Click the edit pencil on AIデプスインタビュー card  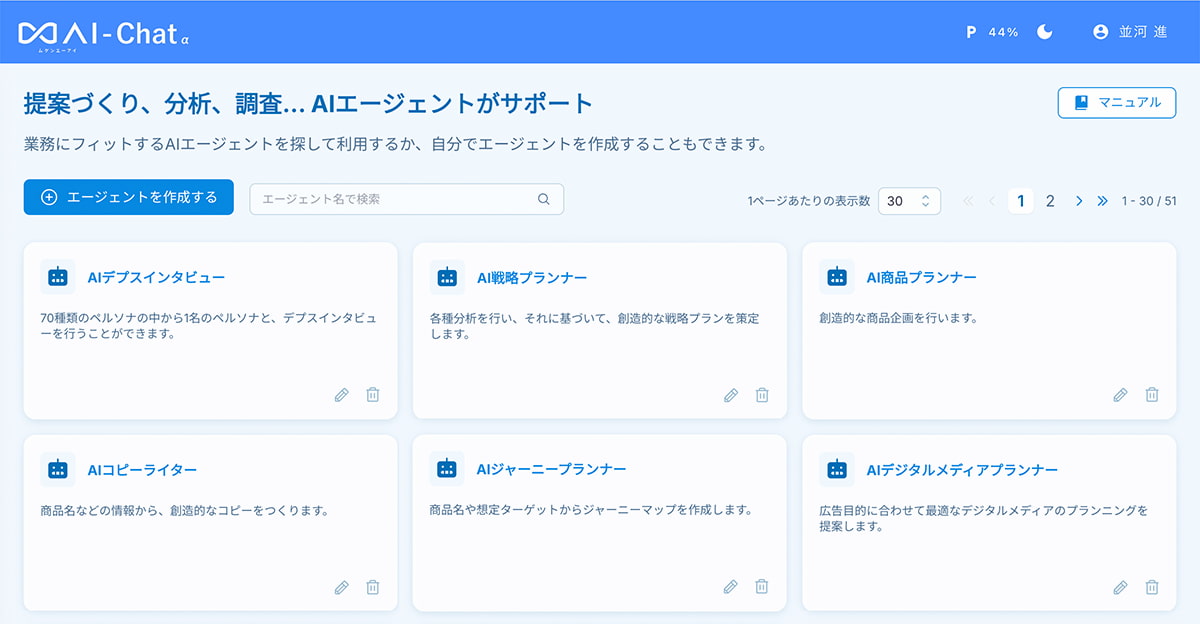342,395
